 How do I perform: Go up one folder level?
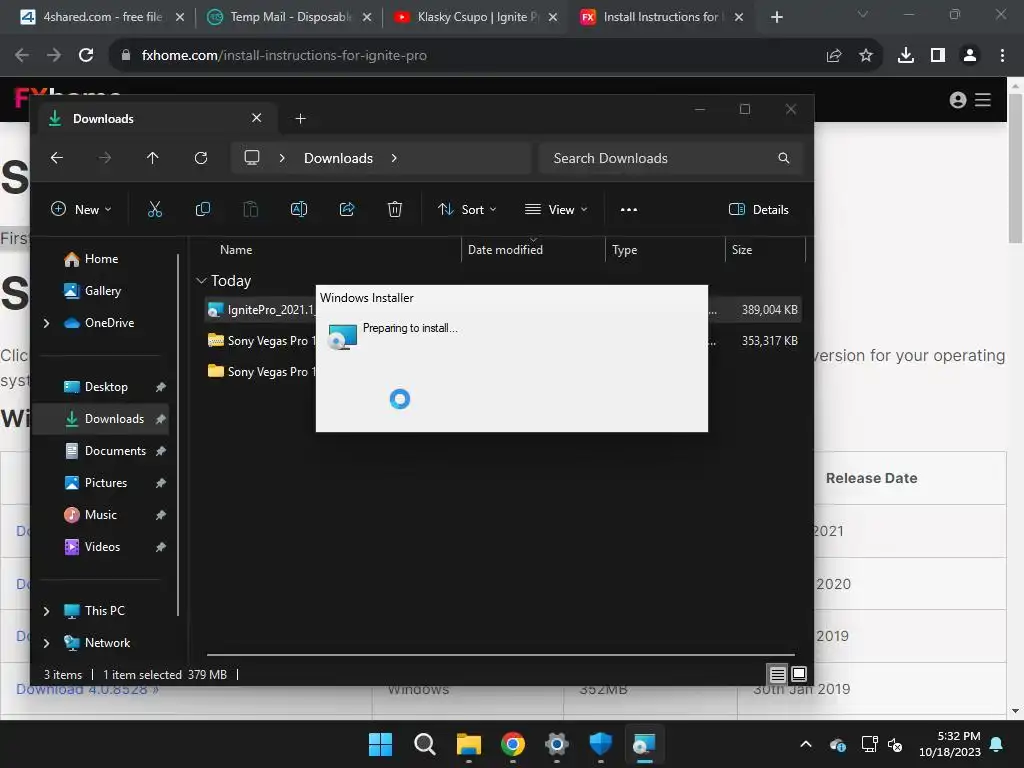pos(152,157)
